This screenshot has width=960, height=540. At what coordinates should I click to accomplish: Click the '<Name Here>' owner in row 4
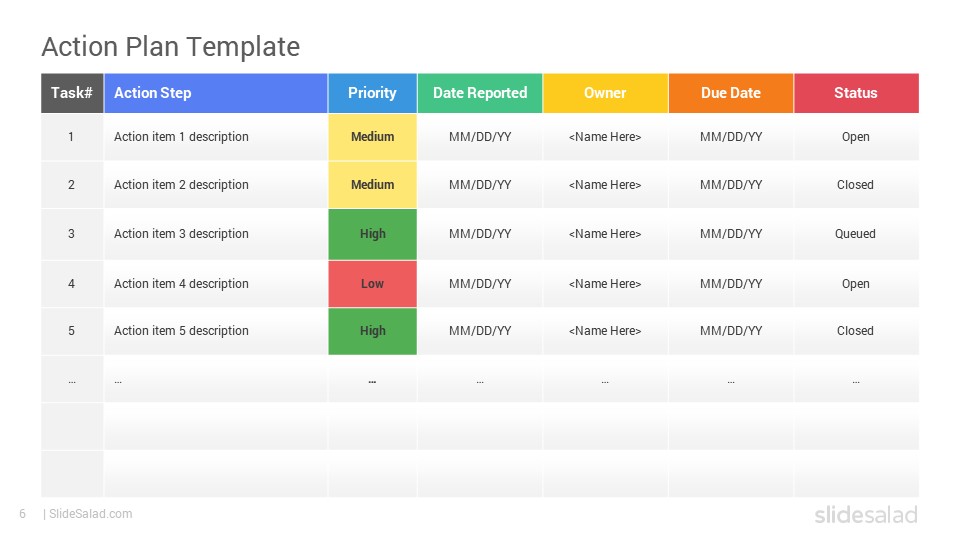605,284
